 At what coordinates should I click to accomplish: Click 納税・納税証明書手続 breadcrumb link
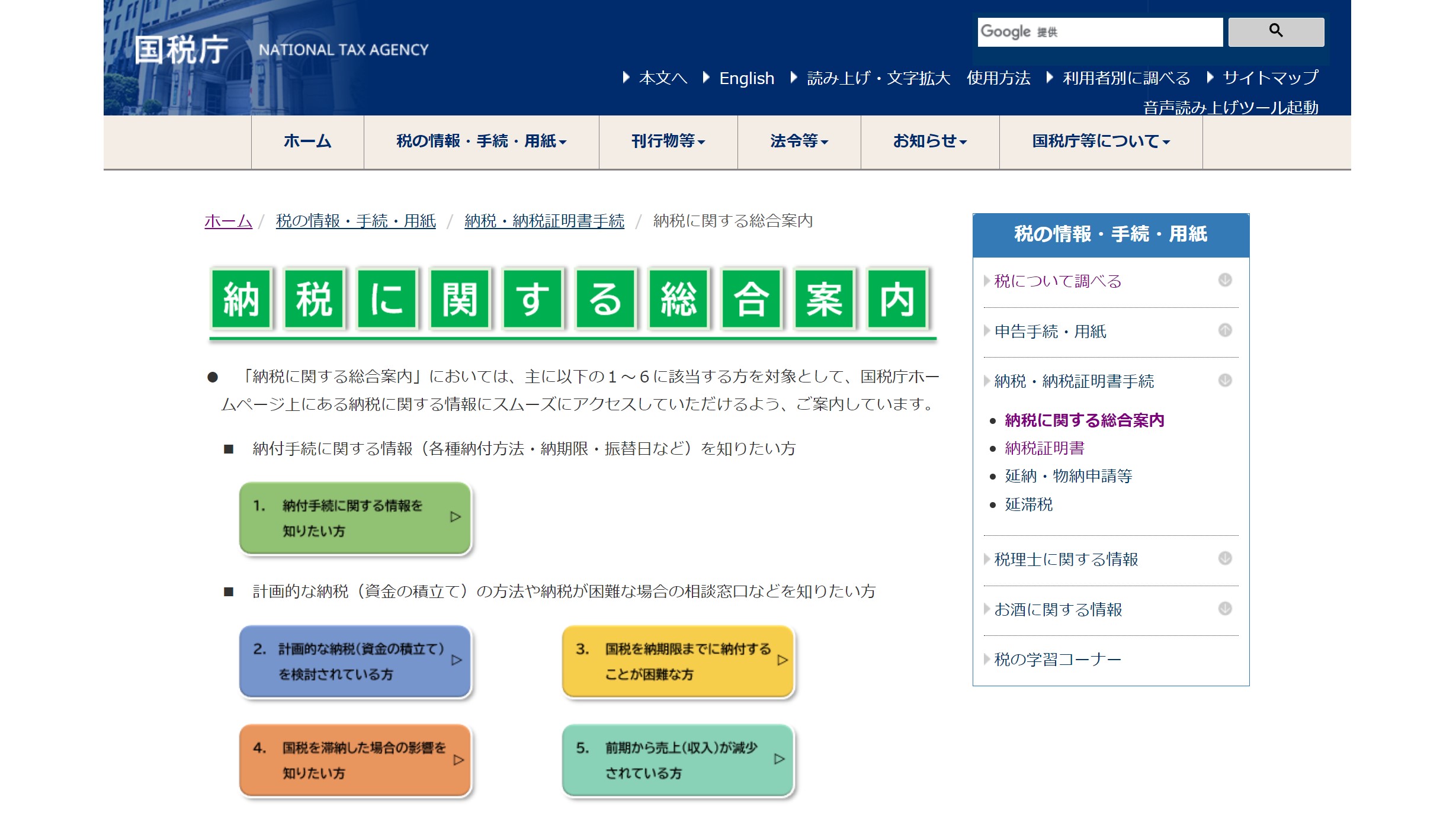coord(544,221)
